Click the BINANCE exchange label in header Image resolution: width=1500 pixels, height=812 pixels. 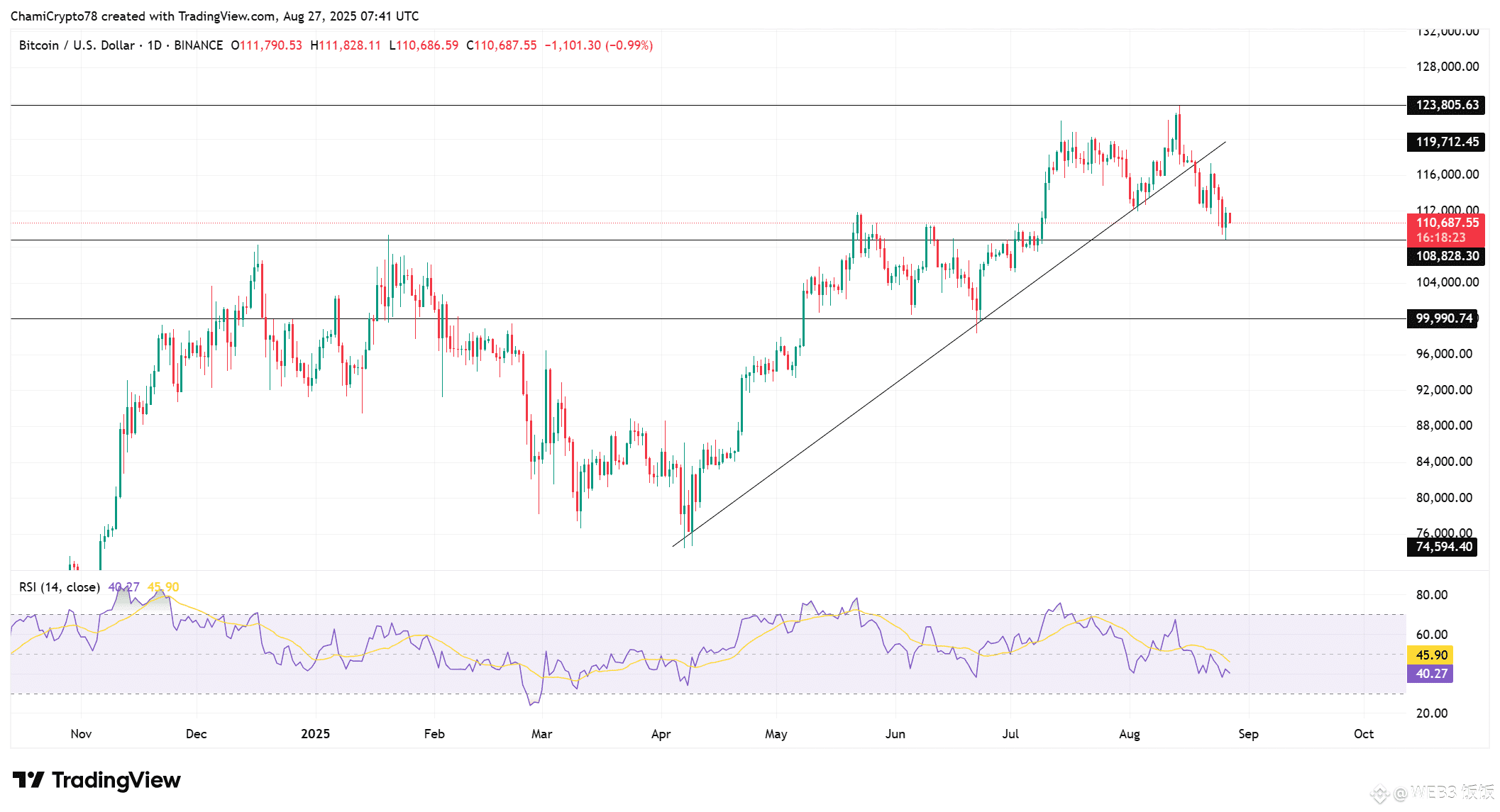pos(198,45)
